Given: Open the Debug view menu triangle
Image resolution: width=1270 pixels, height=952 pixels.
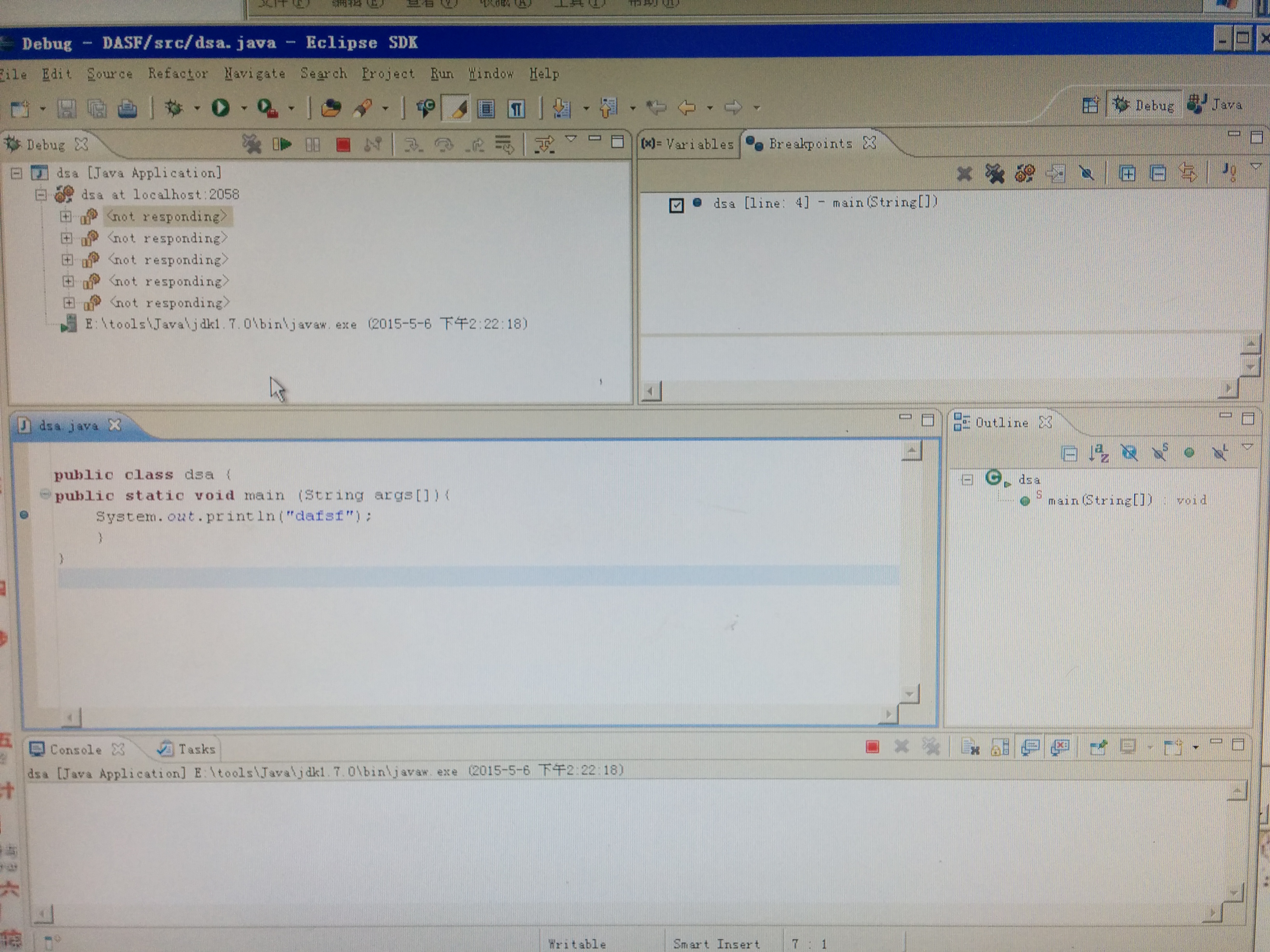Looking at the screenshot, I should click(571, 140).
